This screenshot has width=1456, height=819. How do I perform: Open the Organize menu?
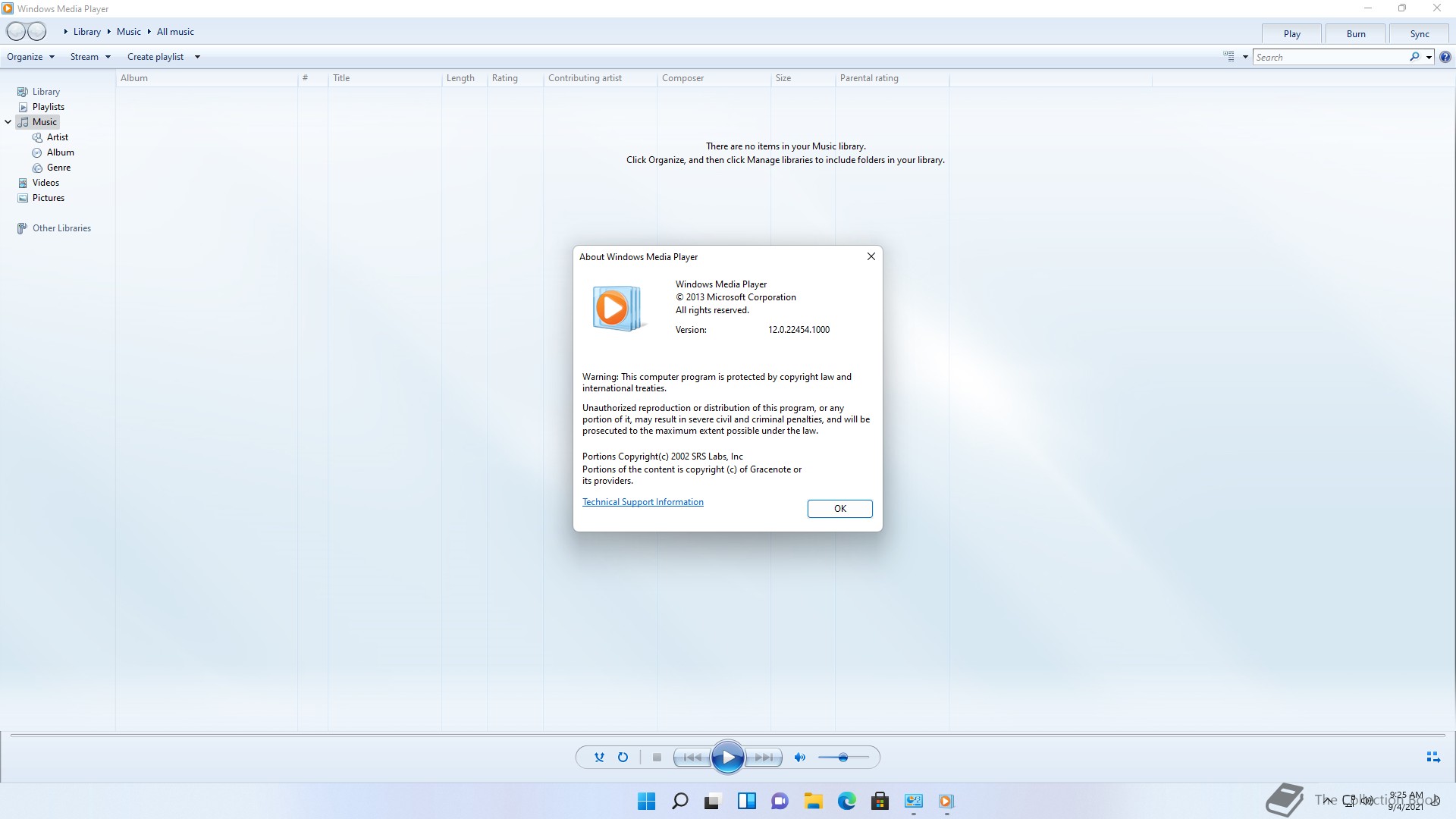point(30,57)
